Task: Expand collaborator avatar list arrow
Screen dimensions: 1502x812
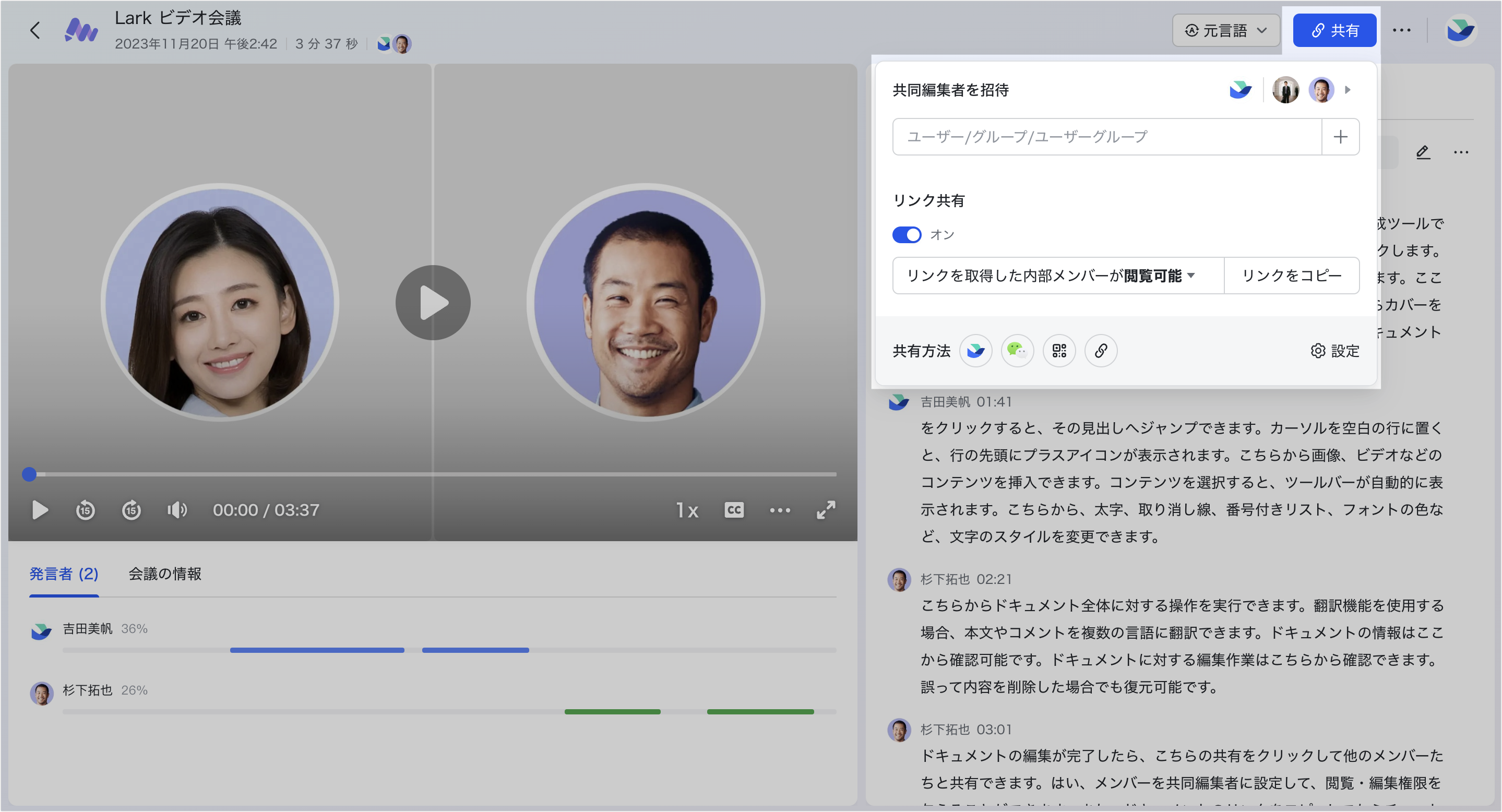Action: pos(1348,90)
